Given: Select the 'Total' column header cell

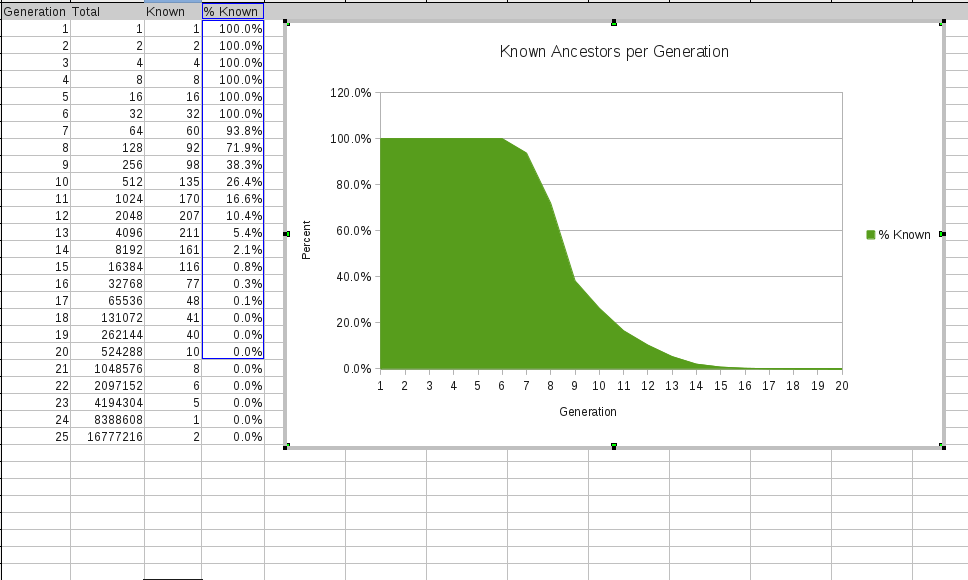Looking at the screenshot, I should 107,12.
